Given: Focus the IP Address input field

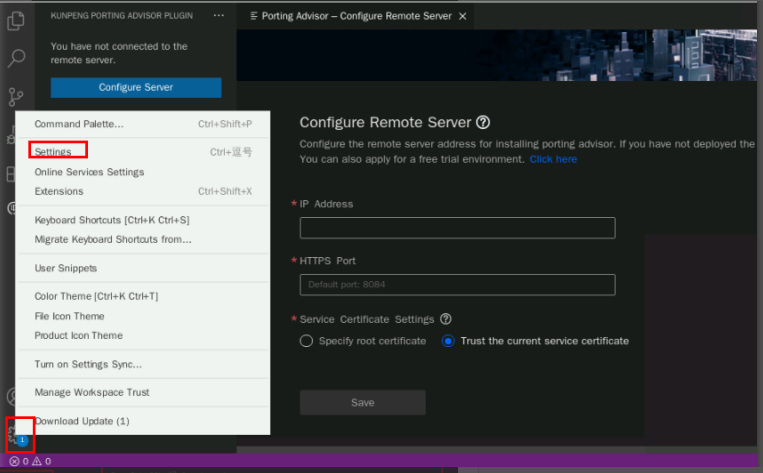Looking at the screenshot, I should point(457,228).
